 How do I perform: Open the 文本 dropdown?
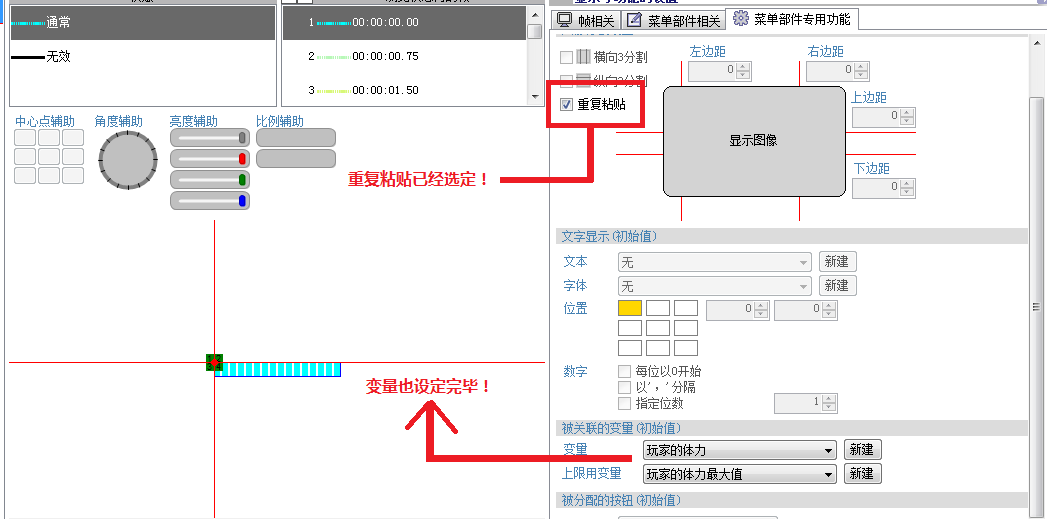tap(714, 263)
